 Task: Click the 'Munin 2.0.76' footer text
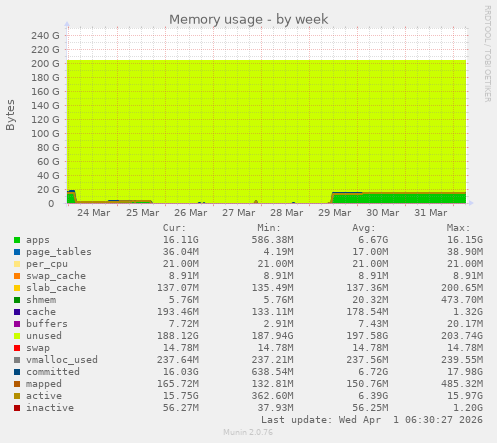click(248, 432)
